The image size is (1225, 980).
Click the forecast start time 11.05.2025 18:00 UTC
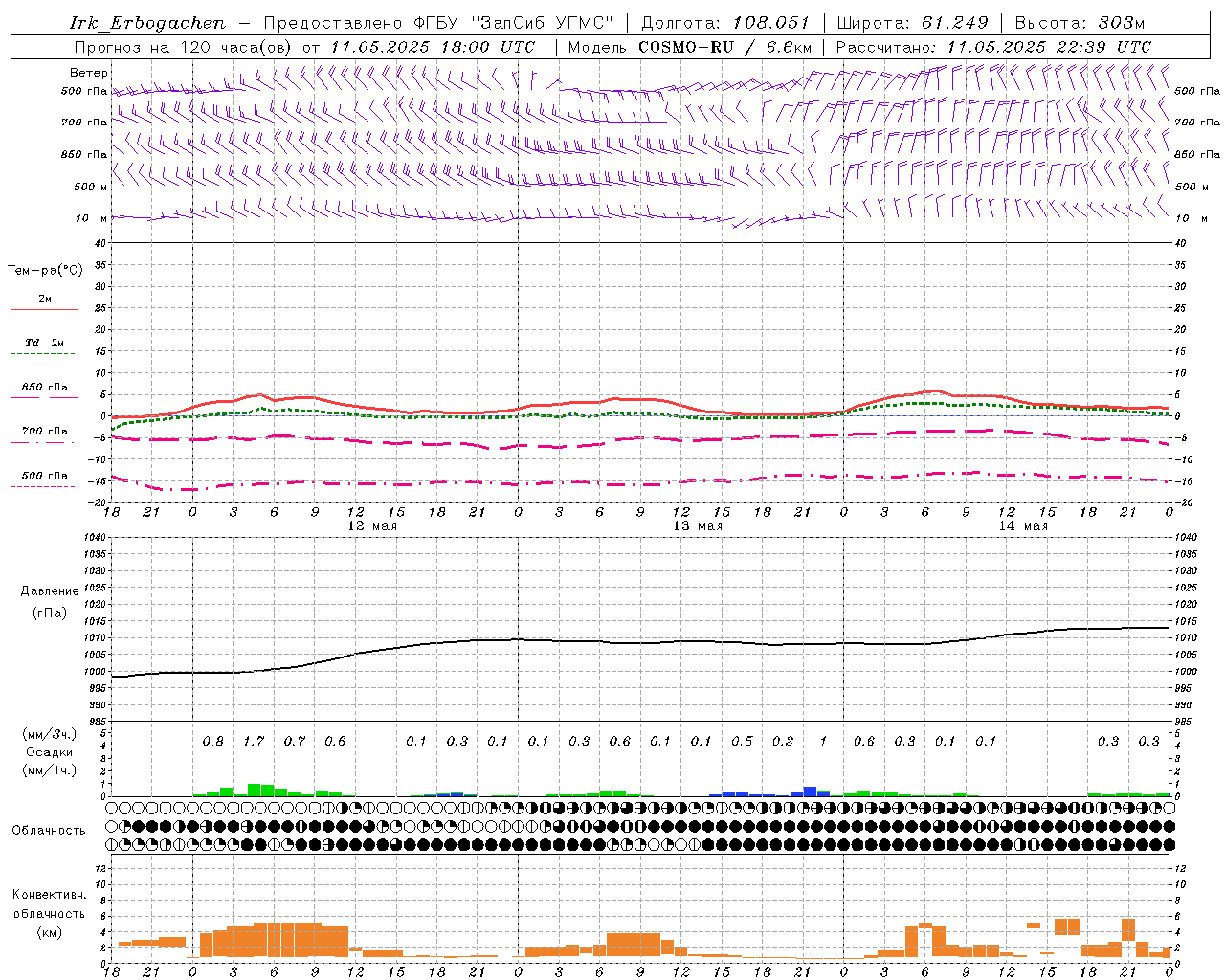(x=433, y=47)
